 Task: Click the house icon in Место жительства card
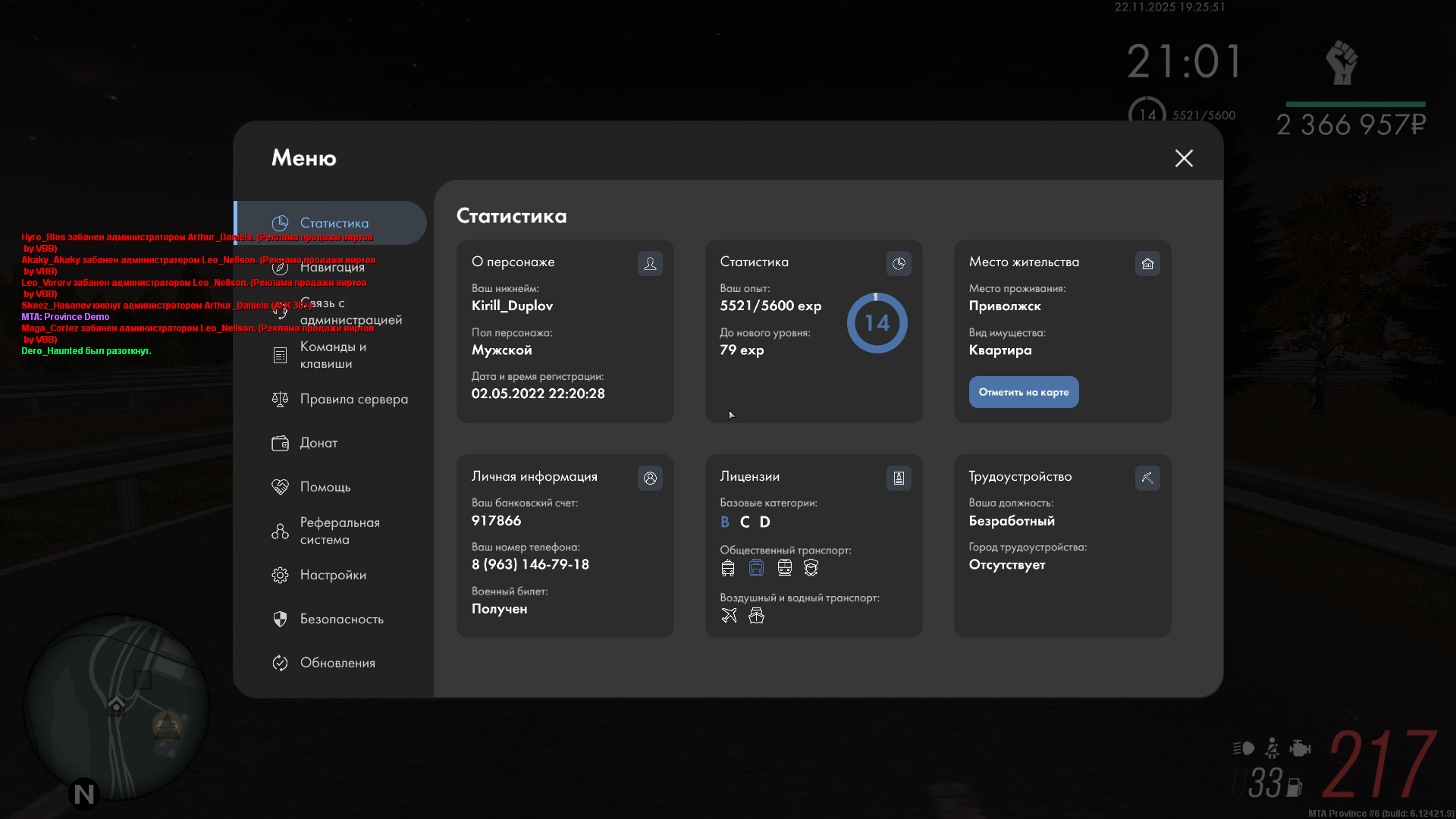tap(1147, 263)
